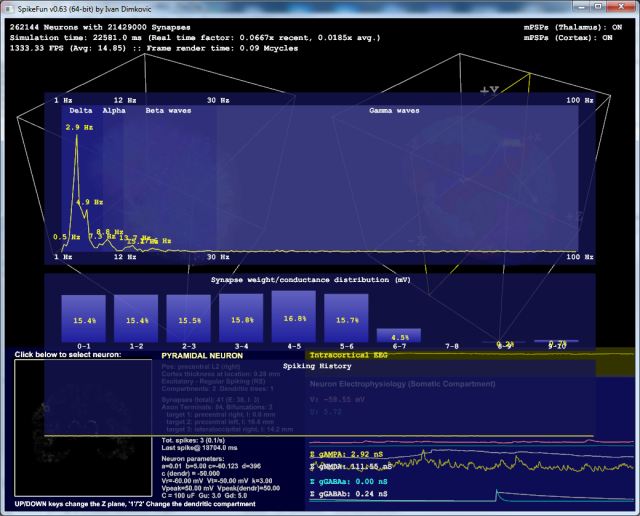Minimize the SpikeFun window
The width and height of the screenshot is (640, 516).
(x=580, y=6)
